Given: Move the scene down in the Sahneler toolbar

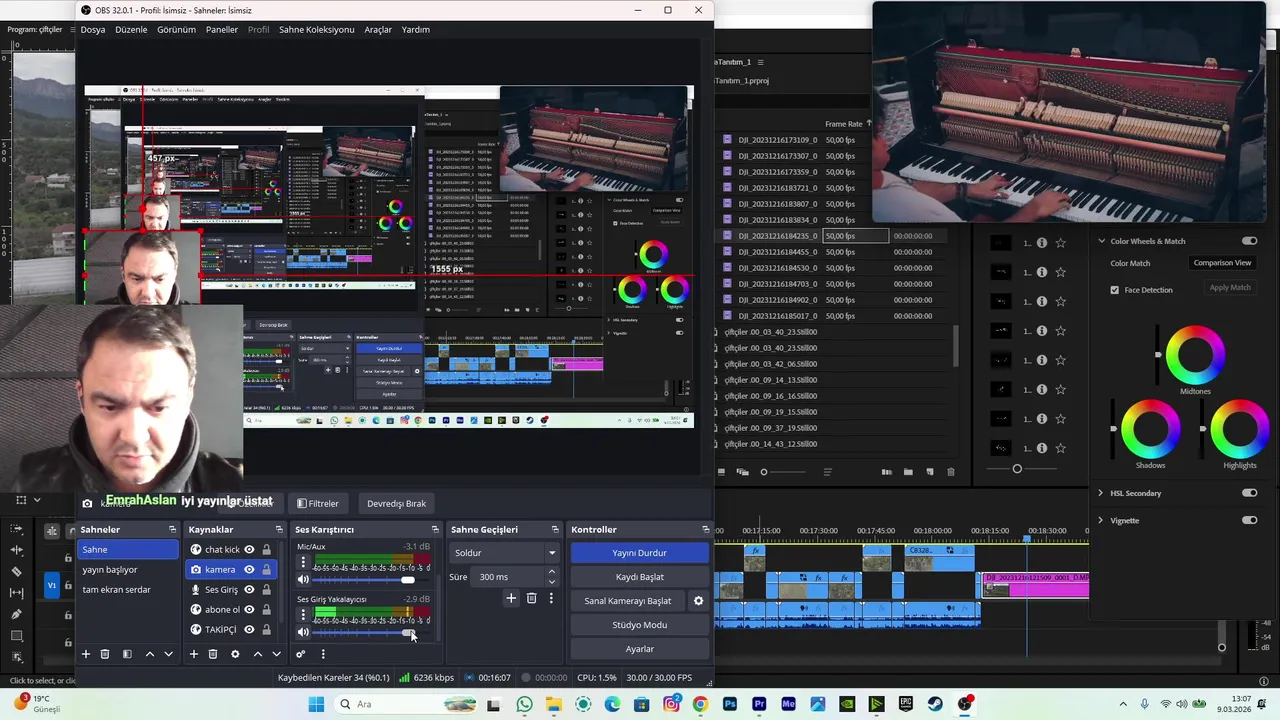Looking at the screenshot, I should pyautogui.click(x=168, y=654).
